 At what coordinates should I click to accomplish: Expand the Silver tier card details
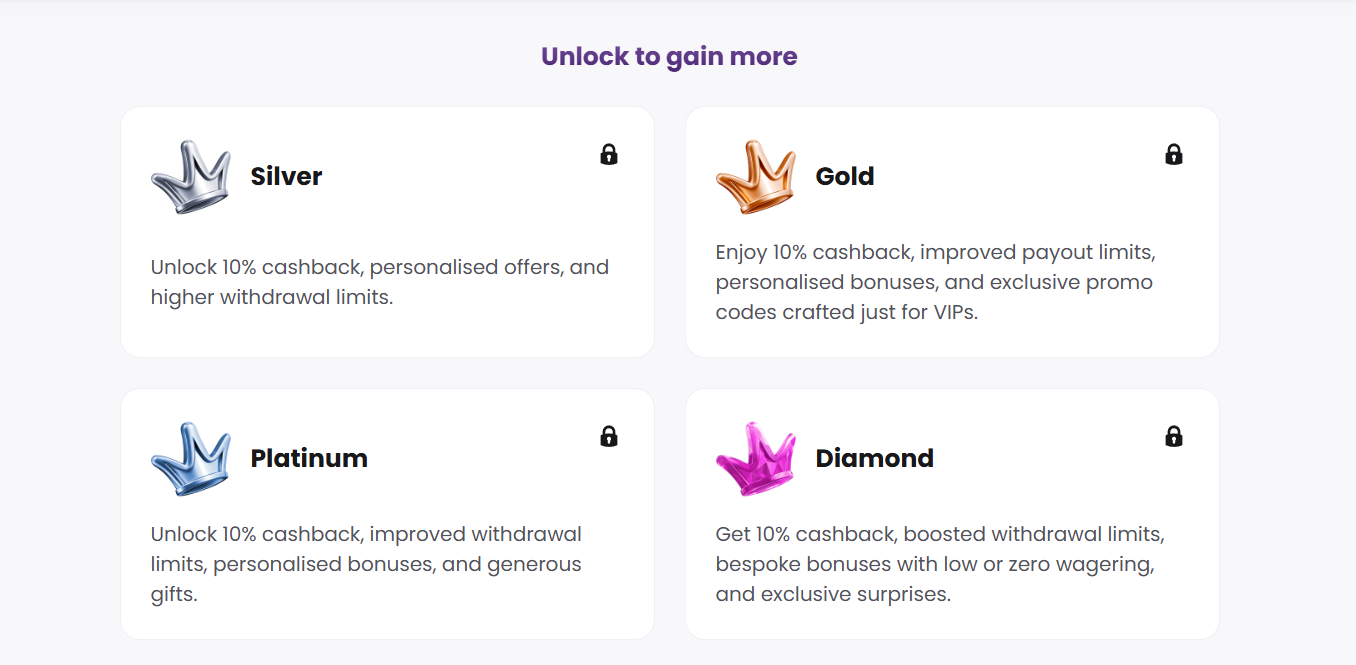click(387, 231)
